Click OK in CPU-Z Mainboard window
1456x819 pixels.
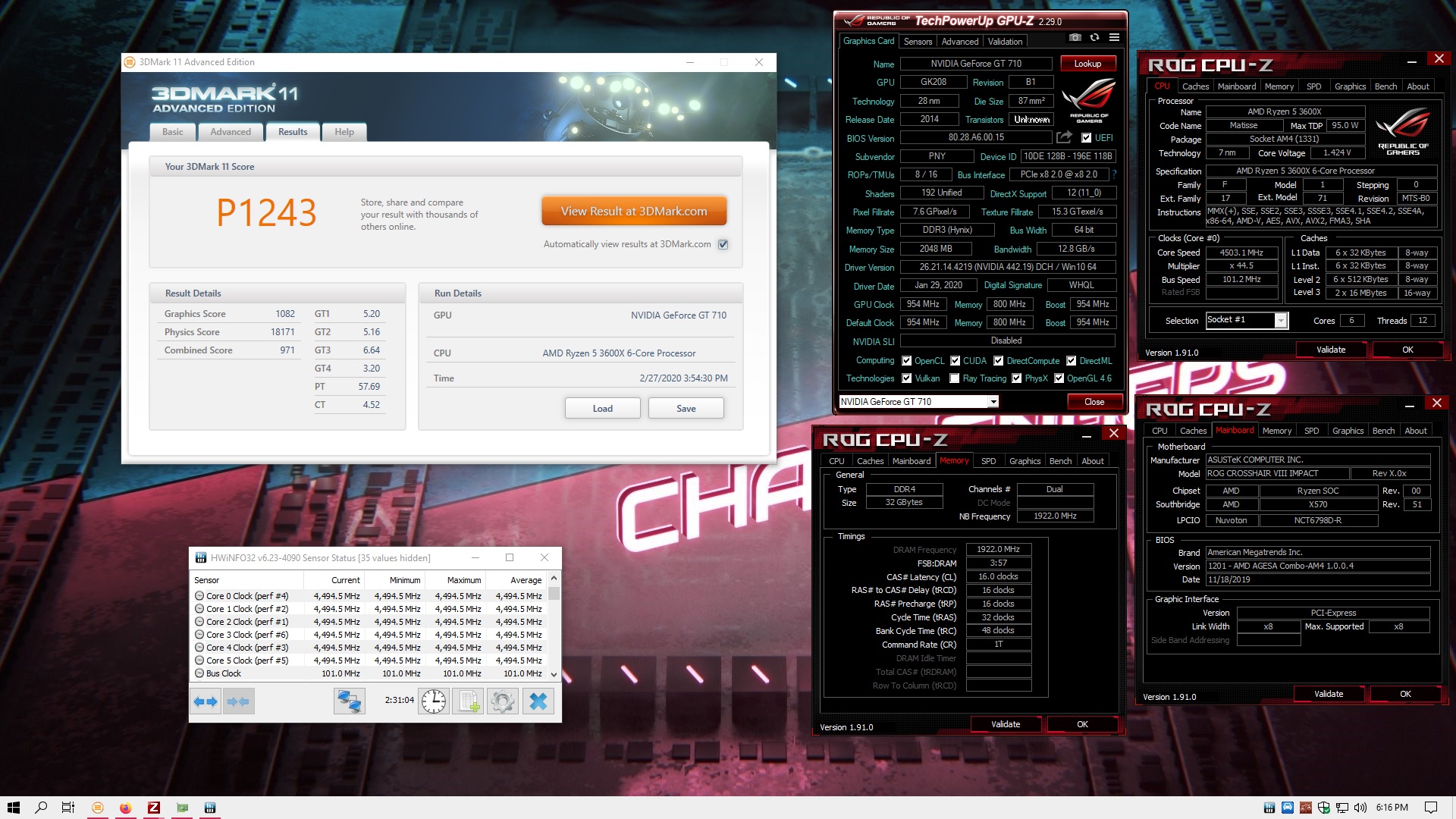coord(1405,694)
